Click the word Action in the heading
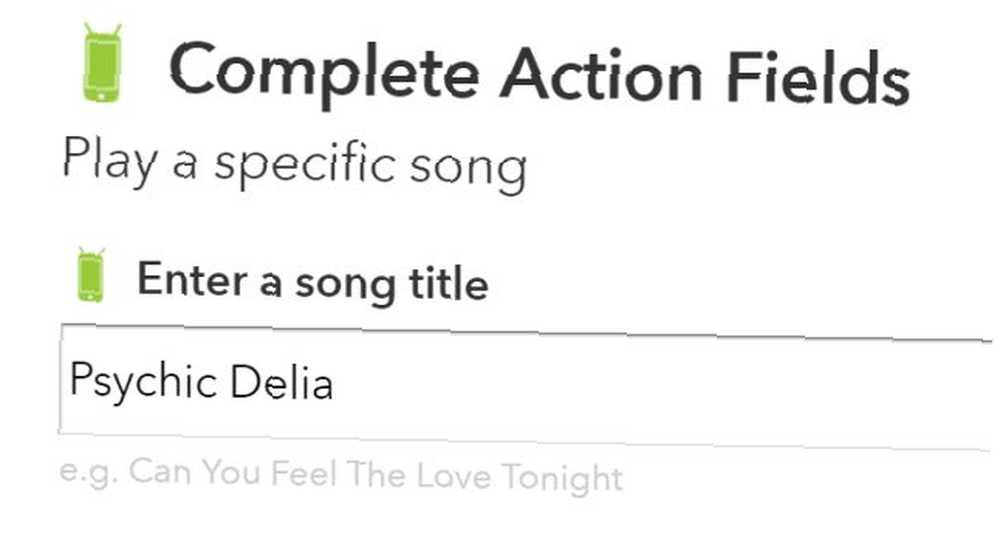The width and height of the screenshot is (1000, 537). 602,75
